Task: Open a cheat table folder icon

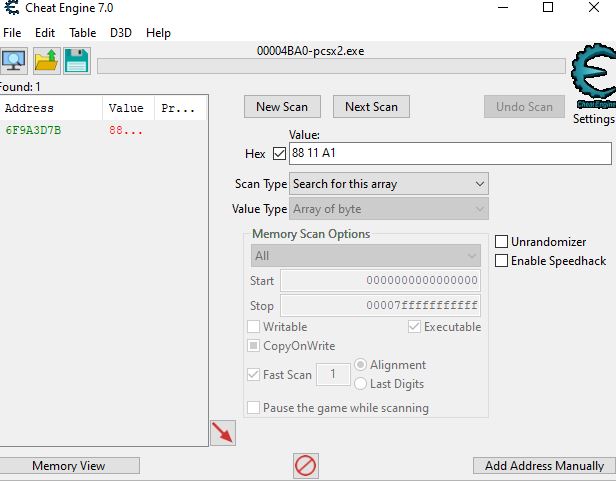Action: tap(46, 61)
